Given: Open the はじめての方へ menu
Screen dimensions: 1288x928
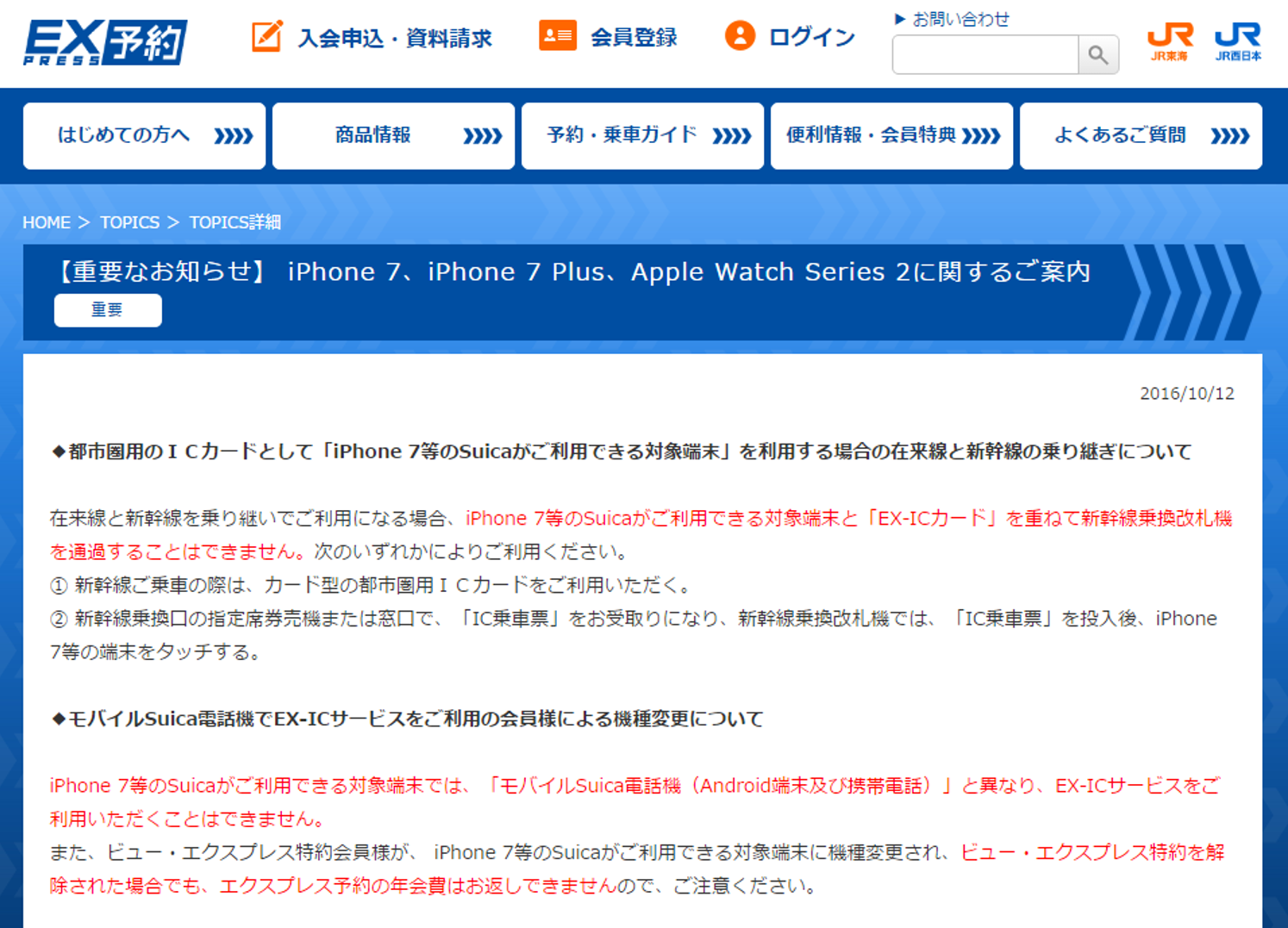Looking at the screenshot, I should [144, 136].
